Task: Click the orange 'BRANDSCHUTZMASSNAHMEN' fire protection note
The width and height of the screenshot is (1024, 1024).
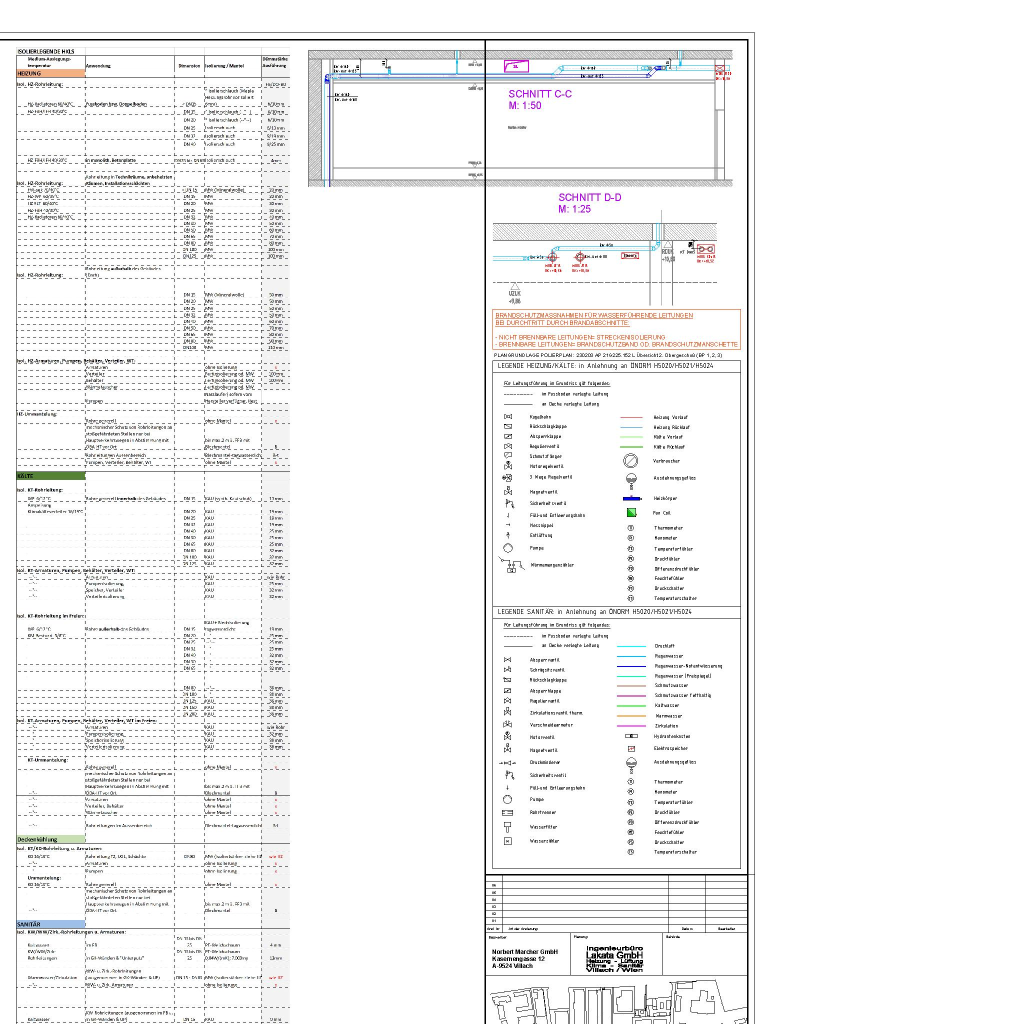Action: pos(616,330)
